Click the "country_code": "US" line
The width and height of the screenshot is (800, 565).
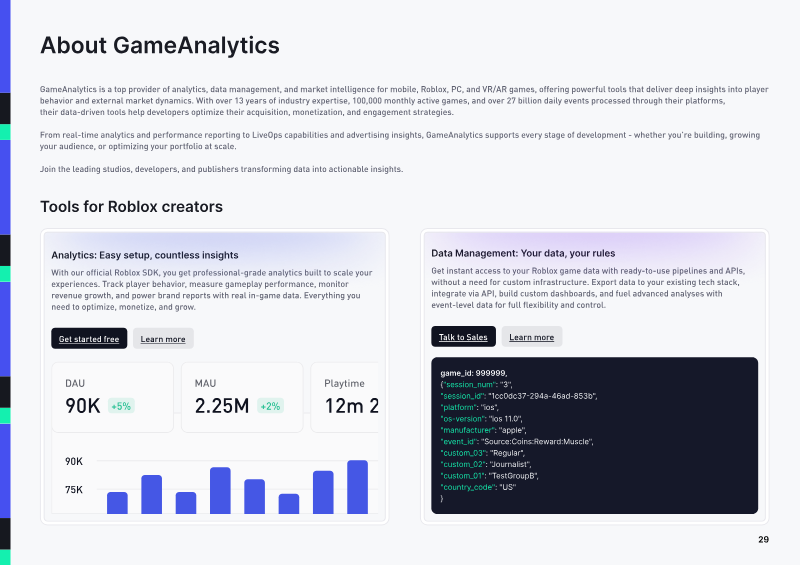(x=478, y=487)
